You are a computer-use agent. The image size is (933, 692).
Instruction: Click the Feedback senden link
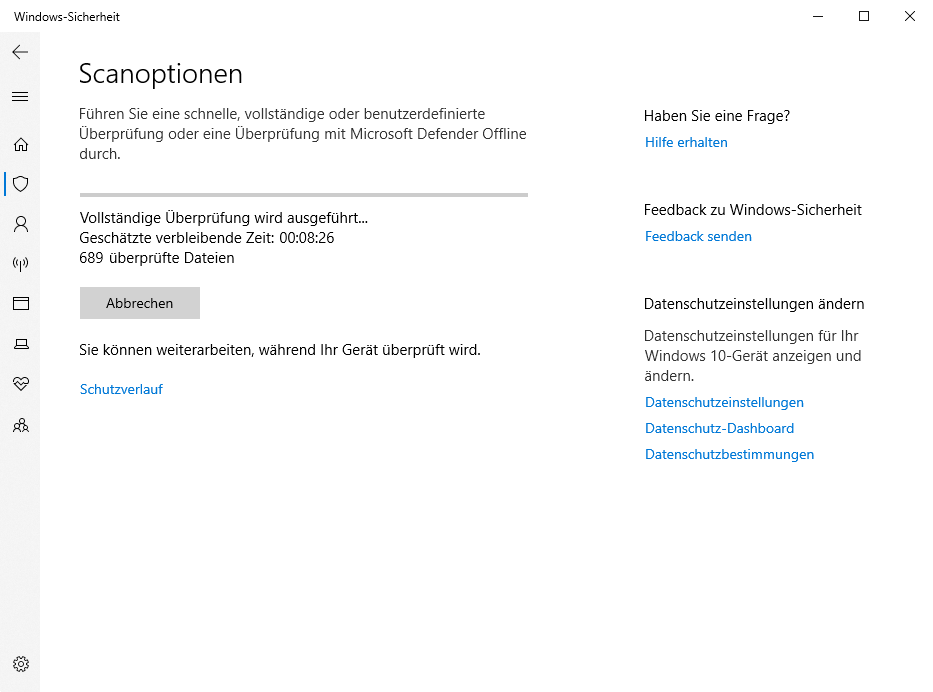click(x=698, y=236)
